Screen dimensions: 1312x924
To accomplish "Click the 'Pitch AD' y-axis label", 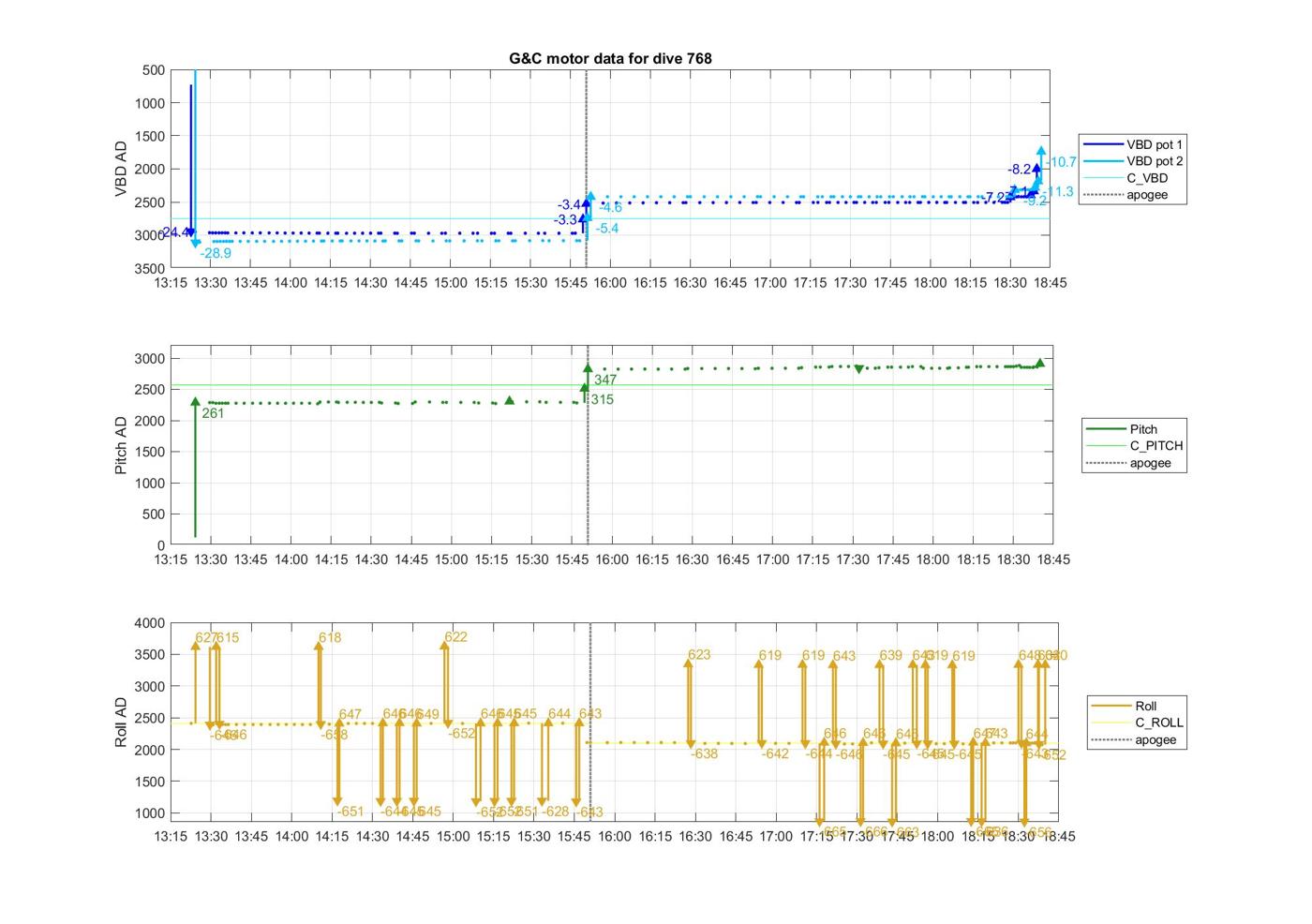I will click(x=120, y=445).
